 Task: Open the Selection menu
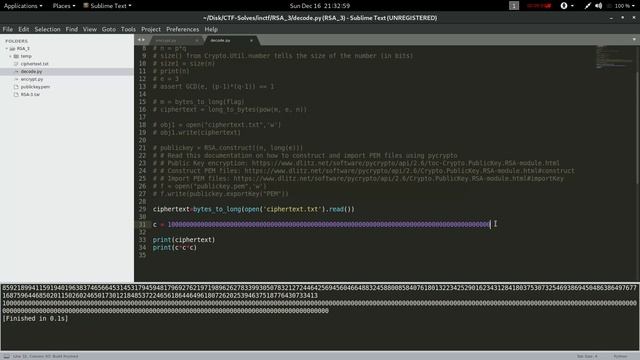47,29
